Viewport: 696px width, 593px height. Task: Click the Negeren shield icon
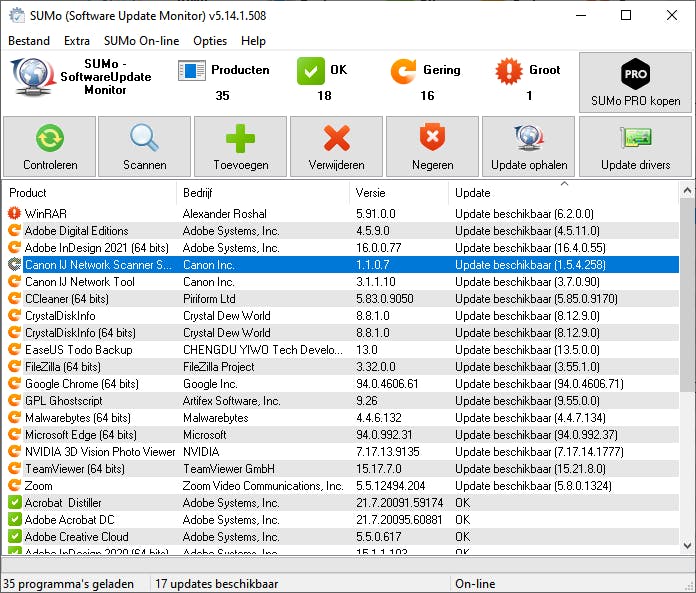[432, 137]
